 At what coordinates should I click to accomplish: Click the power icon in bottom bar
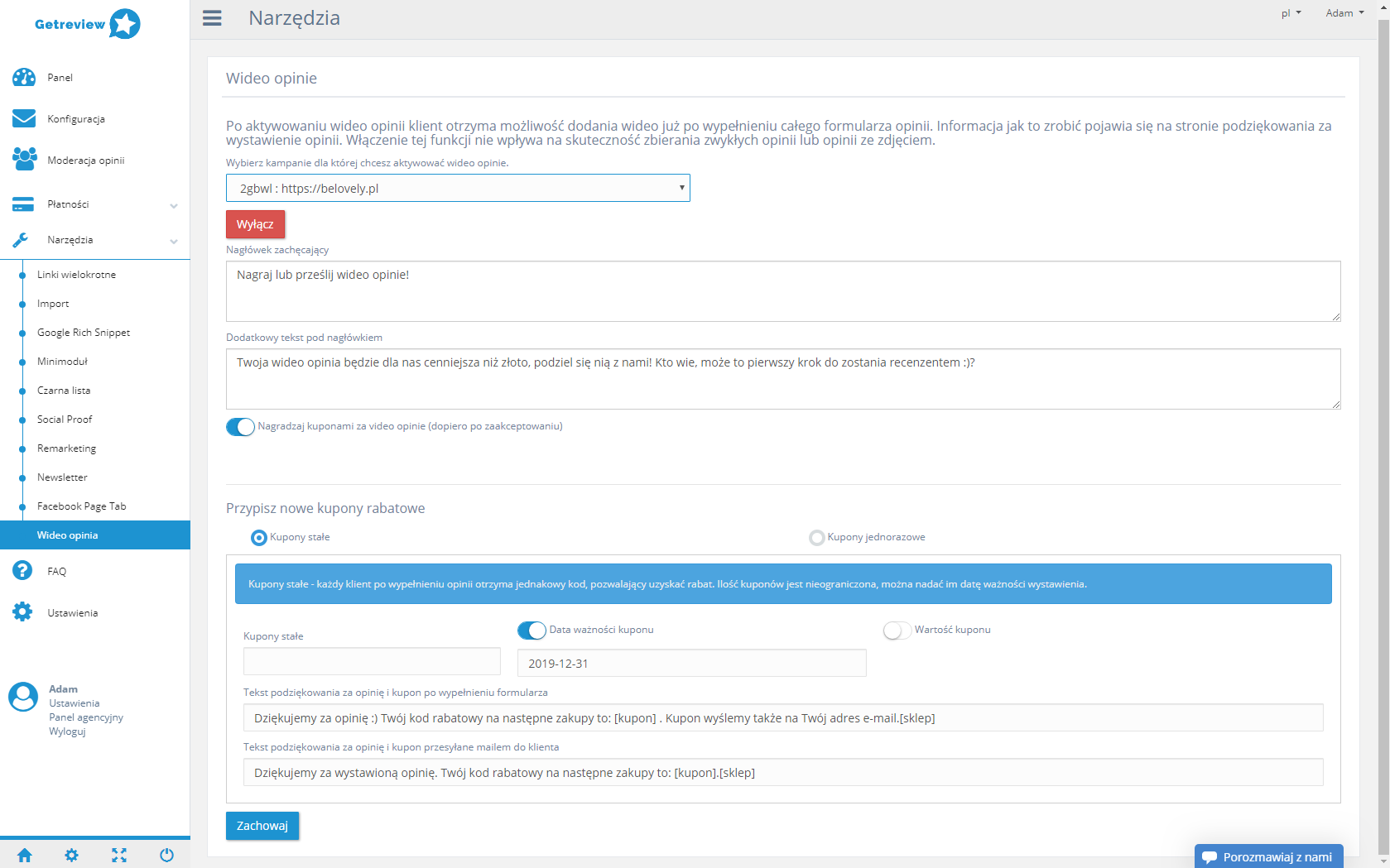tap(166, 855)
